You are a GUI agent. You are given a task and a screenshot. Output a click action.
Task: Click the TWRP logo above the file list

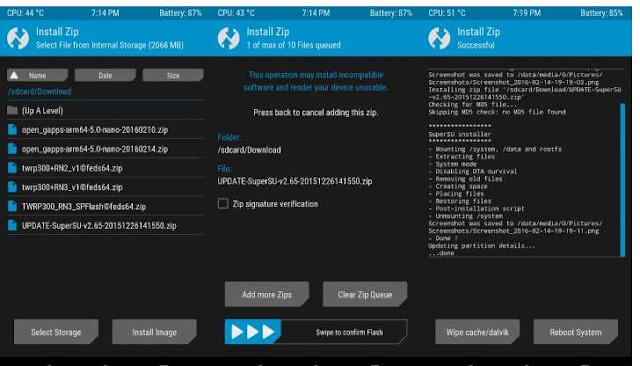(18, 38)
